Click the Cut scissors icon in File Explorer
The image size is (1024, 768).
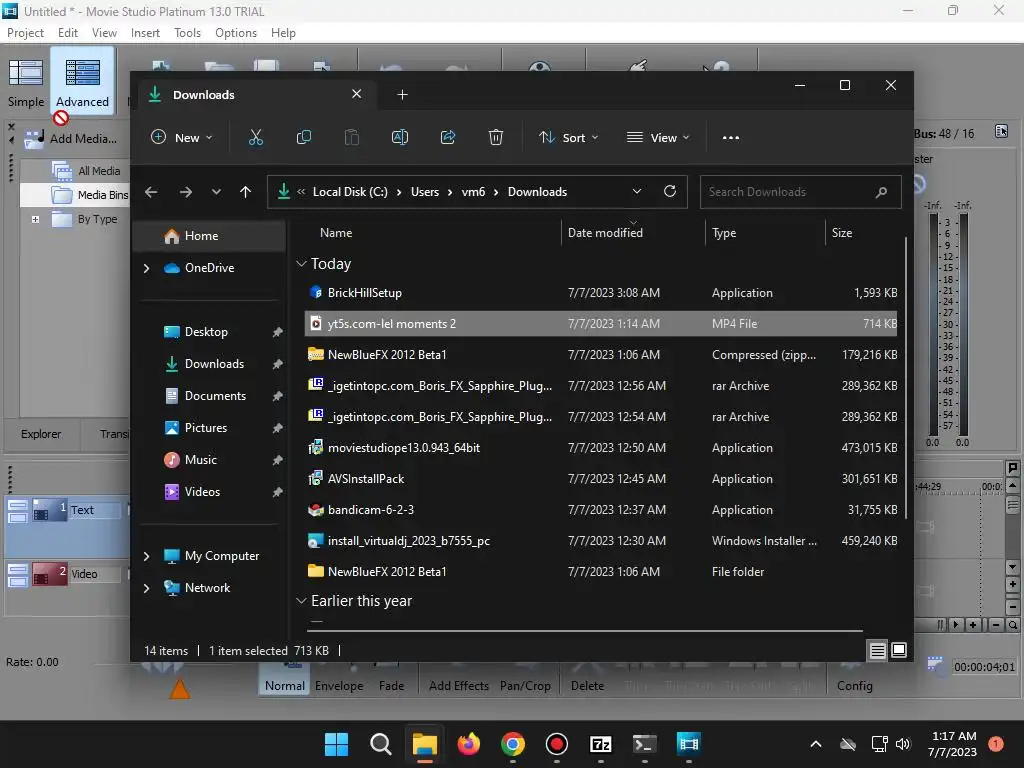(255, 137)
